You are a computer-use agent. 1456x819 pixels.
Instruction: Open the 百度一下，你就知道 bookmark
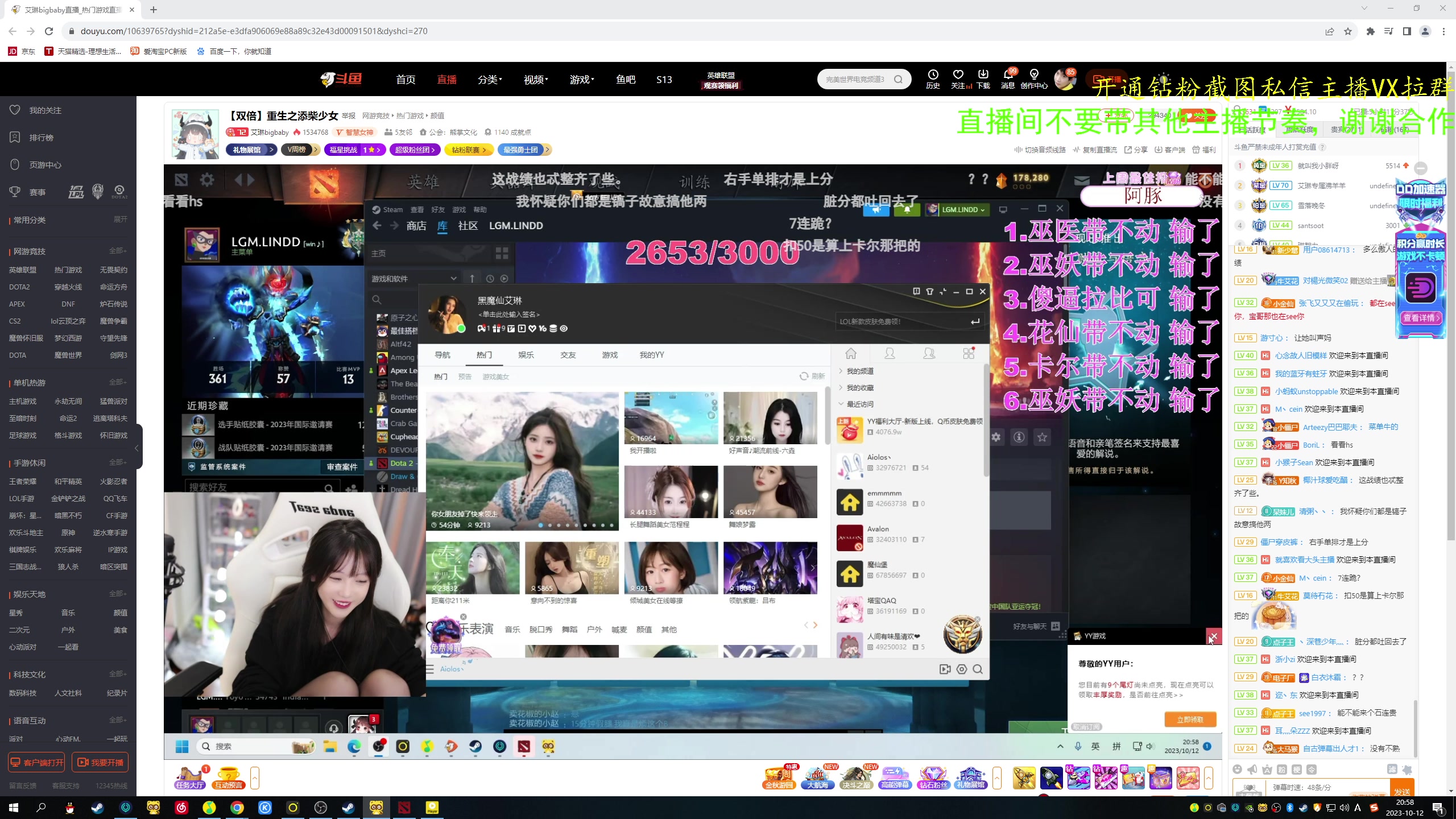(x=234, y=51)
